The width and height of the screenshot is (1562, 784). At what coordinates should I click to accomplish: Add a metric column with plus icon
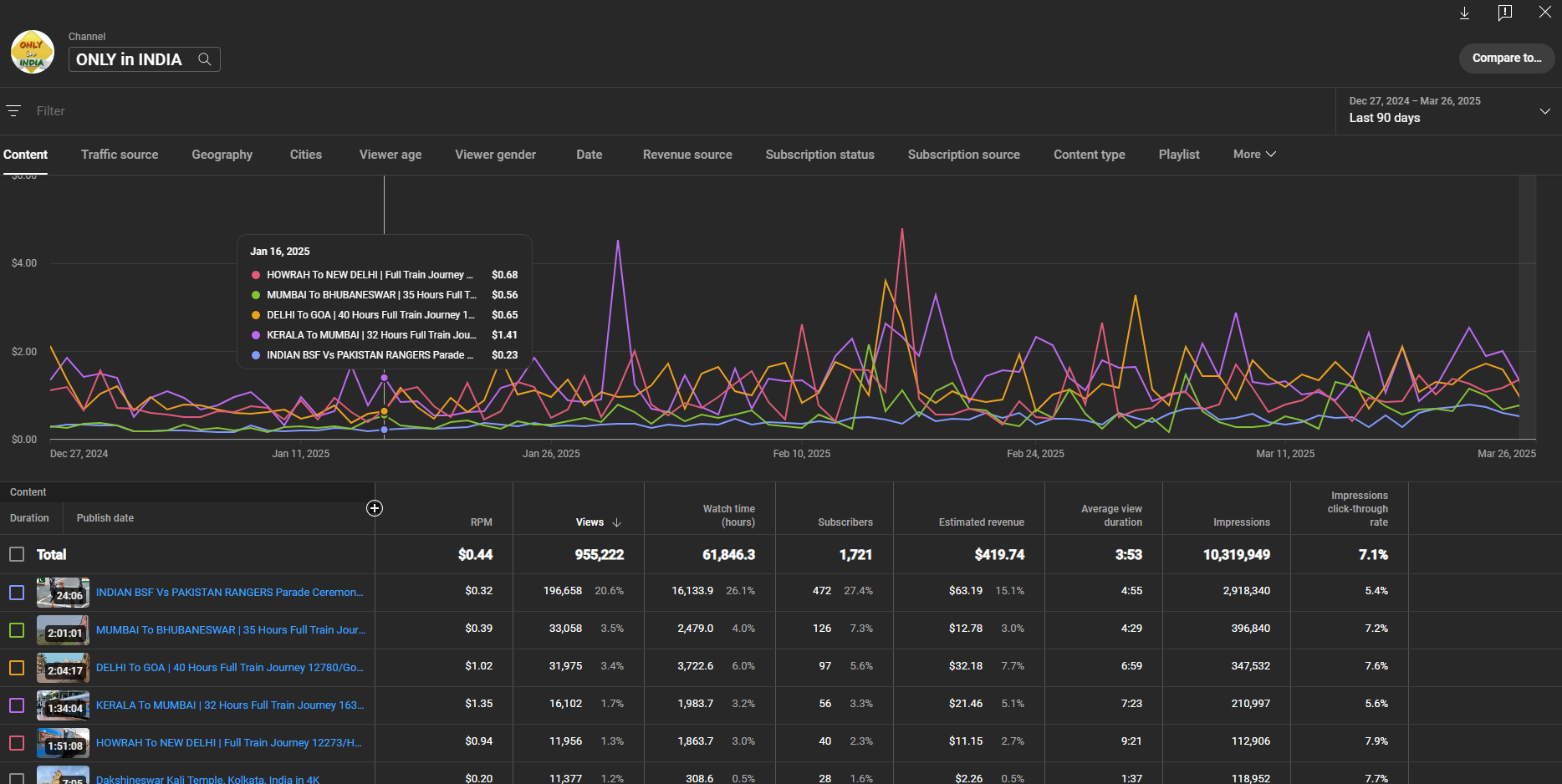point(375,508)
